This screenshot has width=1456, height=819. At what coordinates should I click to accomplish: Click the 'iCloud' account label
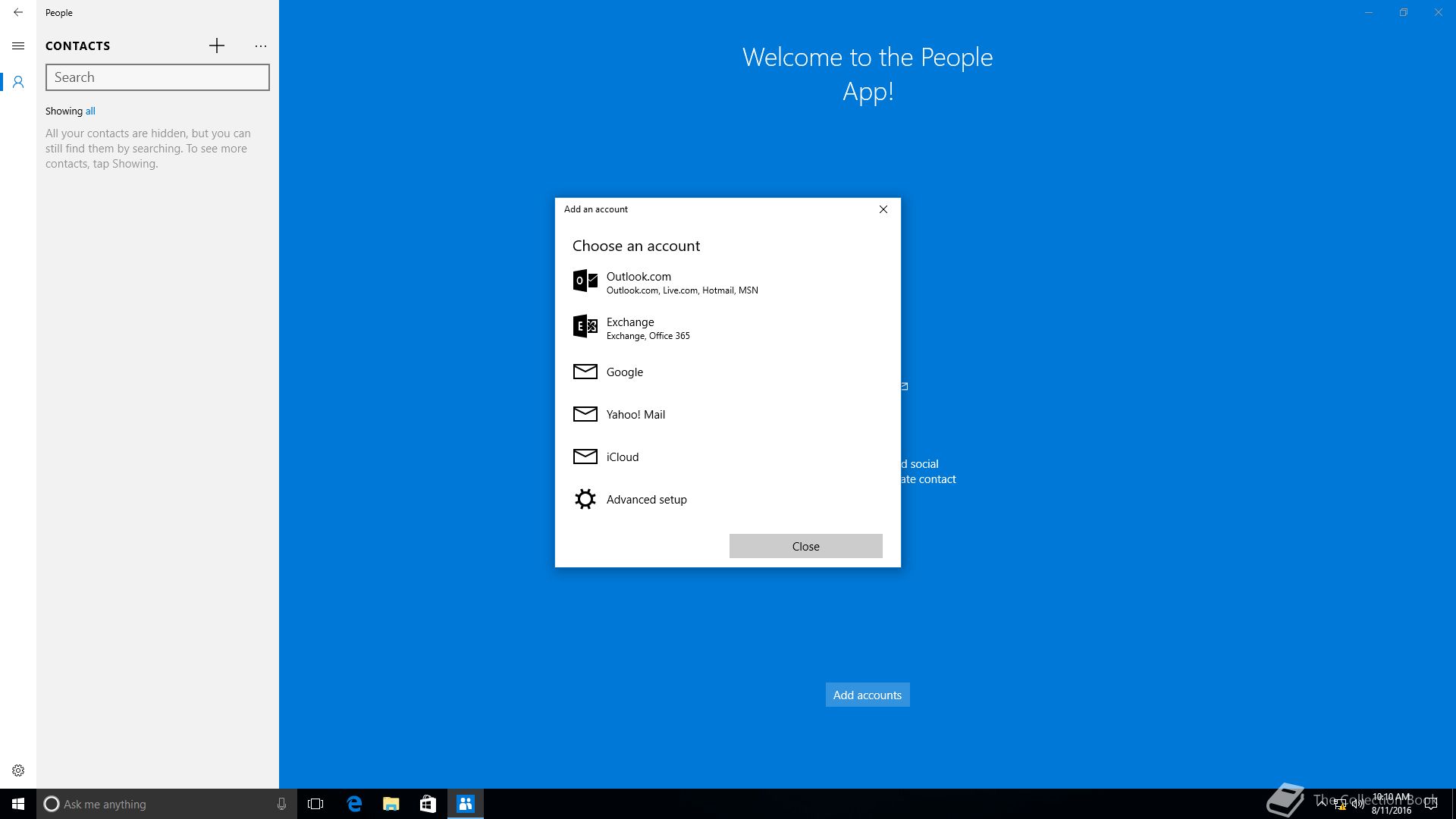623,457
